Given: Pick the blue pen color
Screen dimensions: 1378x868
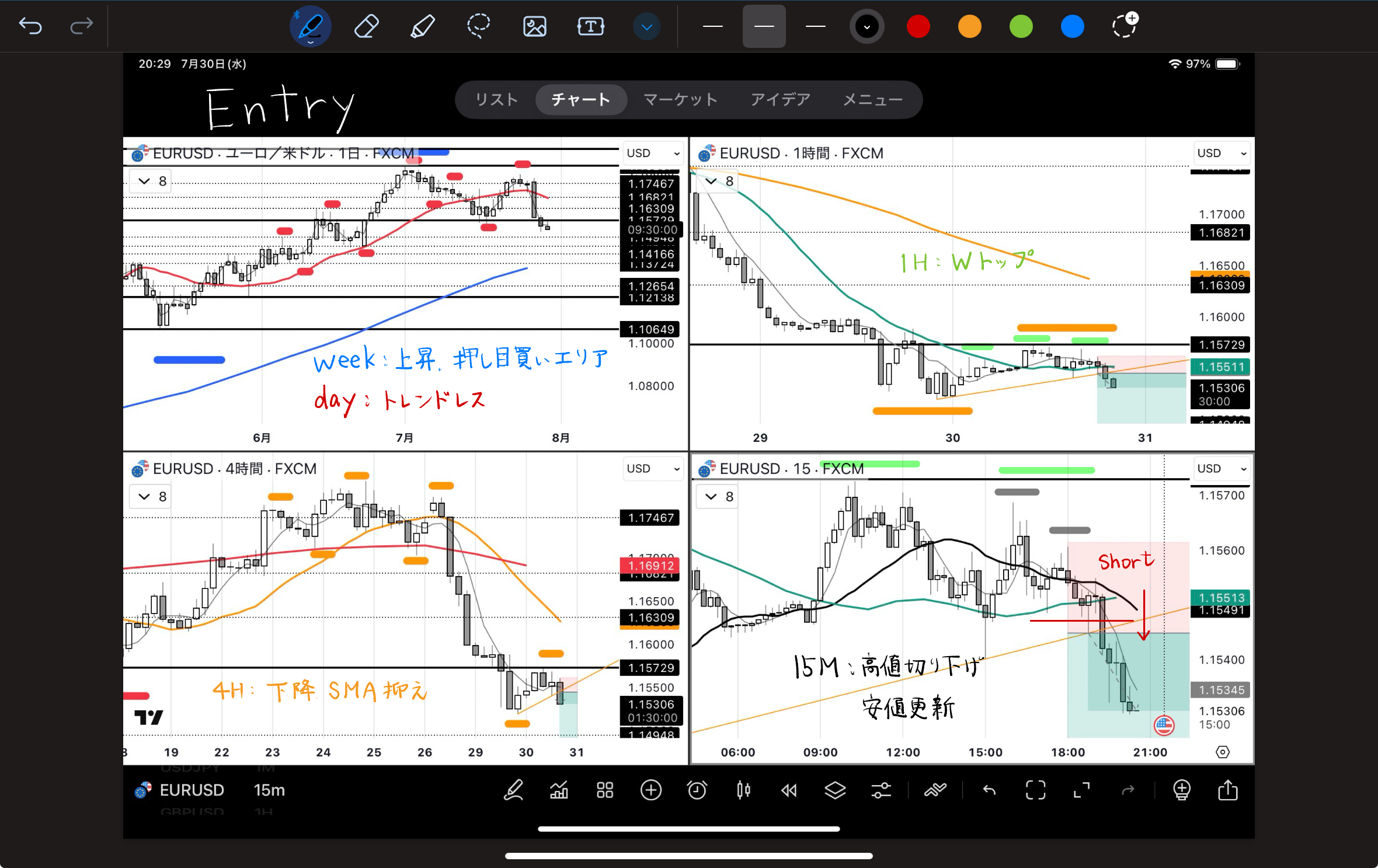Looking at the screenshot, I should 1072,26.
